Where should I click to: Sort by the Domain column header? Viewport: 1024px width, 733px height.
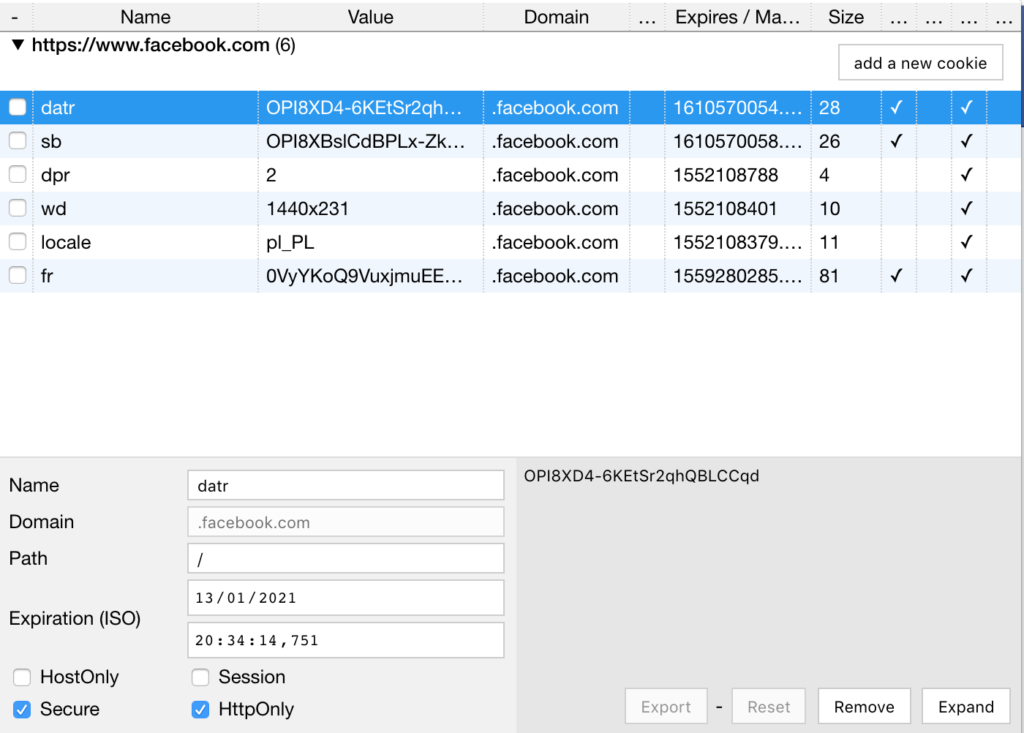coord(556,17)
